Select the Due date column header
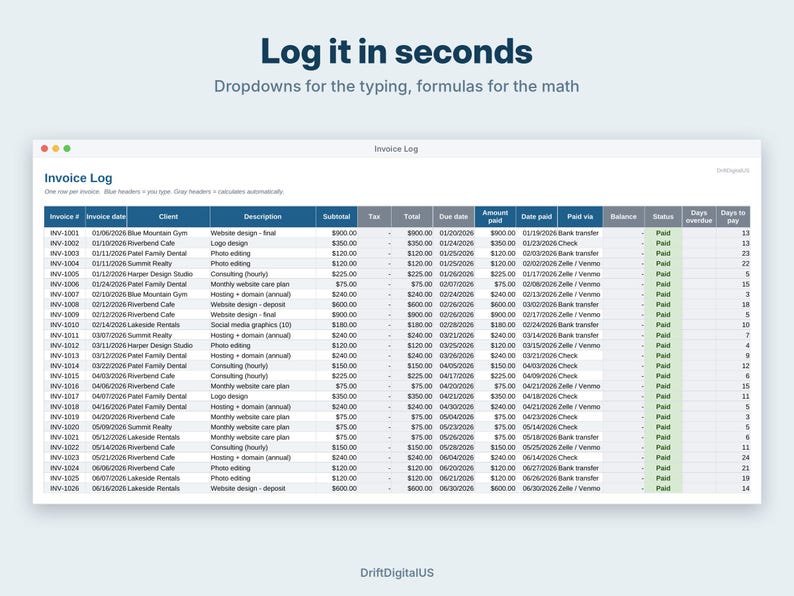Viewport: 794px width, 596px height. coord(454,217)
